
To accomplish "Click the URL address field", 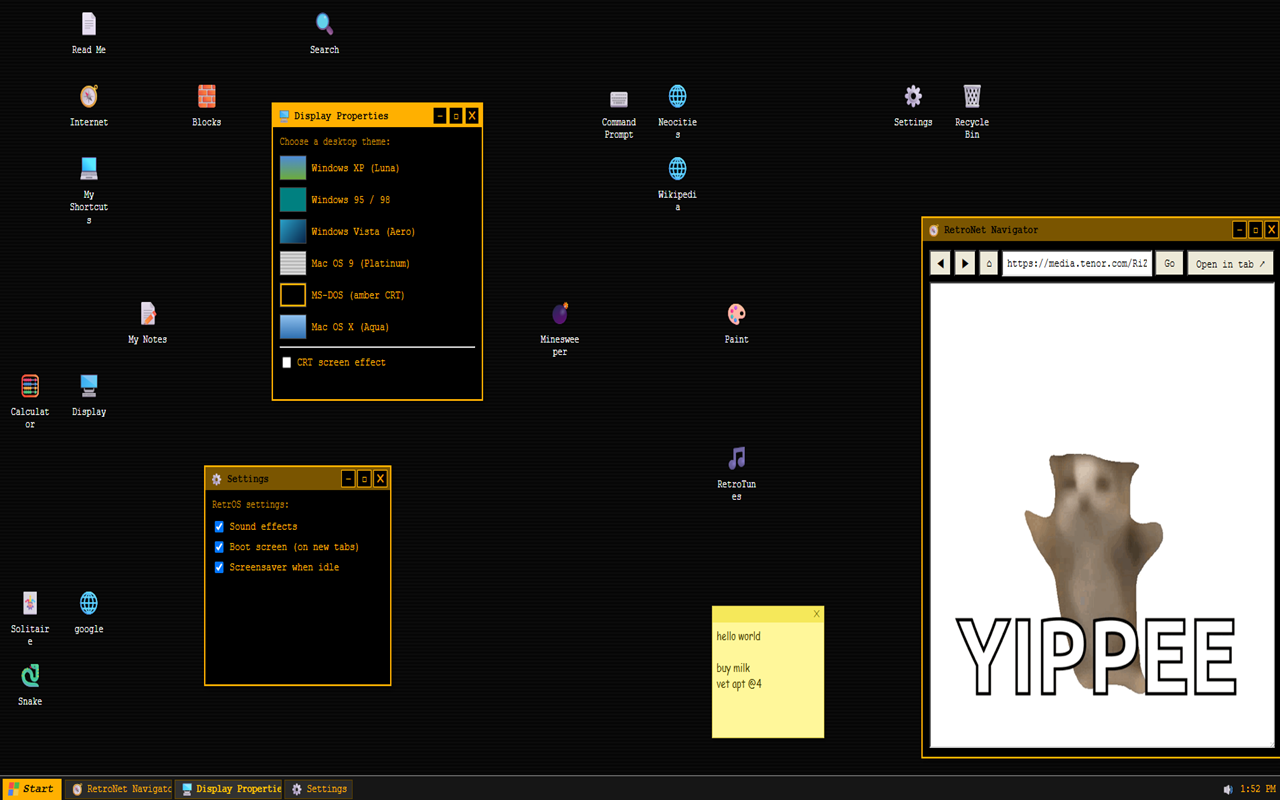I will (x=1077, y=263).
